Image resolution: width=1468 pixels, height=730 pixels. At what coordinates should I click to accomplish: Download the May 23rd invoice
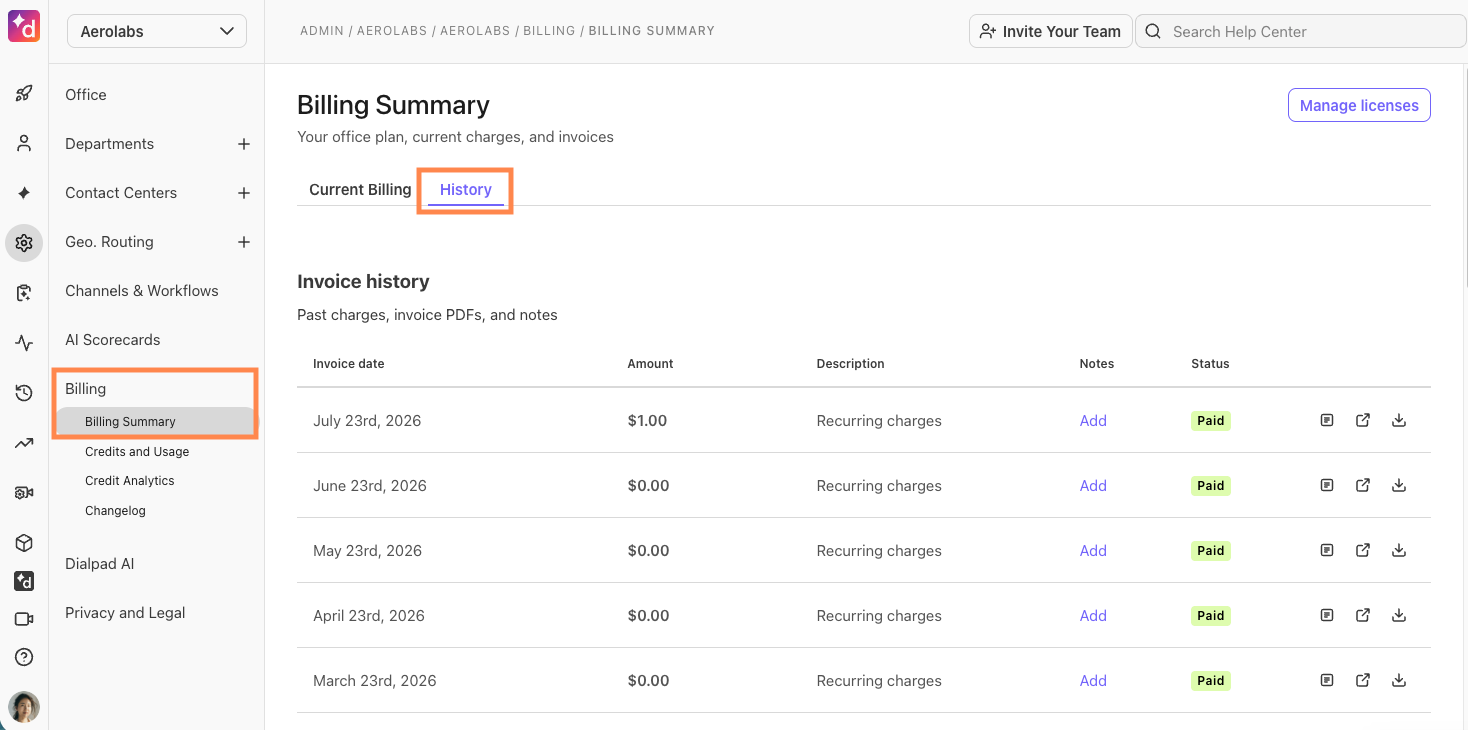[1399, 550]
